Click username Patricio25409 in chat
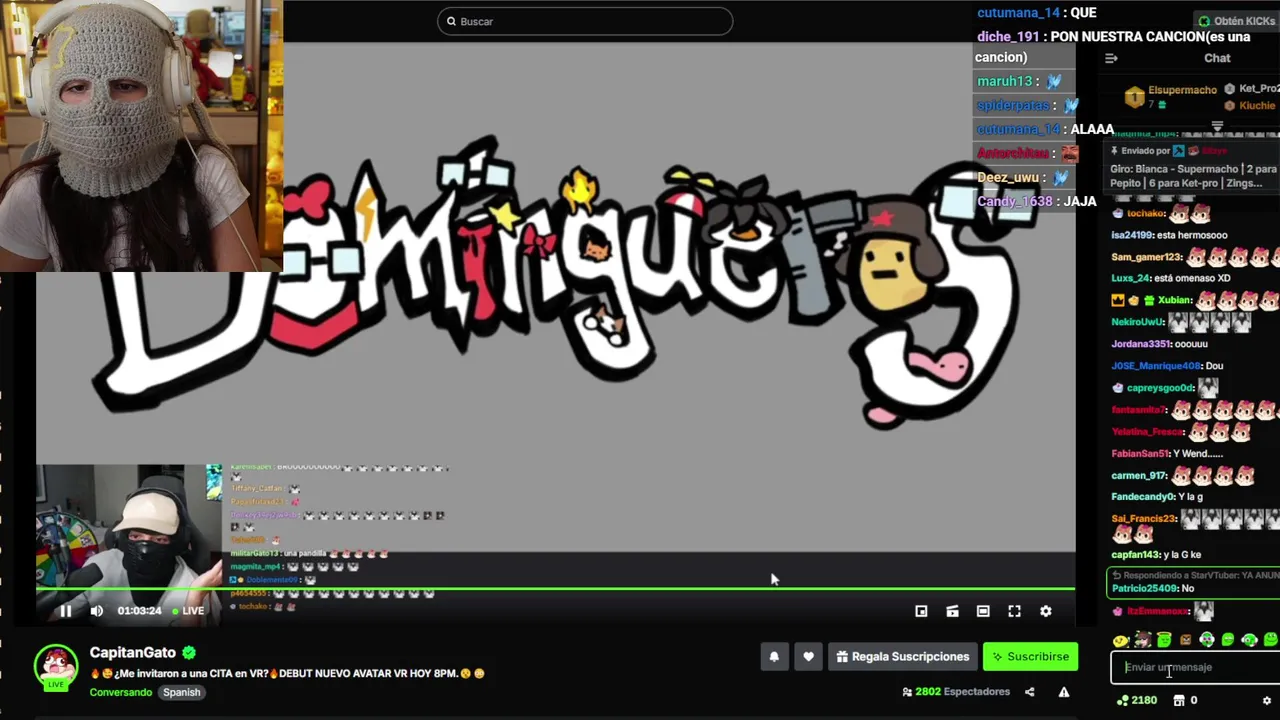Viewport: 1280px width, 720px height. [x=1144, y=588]
